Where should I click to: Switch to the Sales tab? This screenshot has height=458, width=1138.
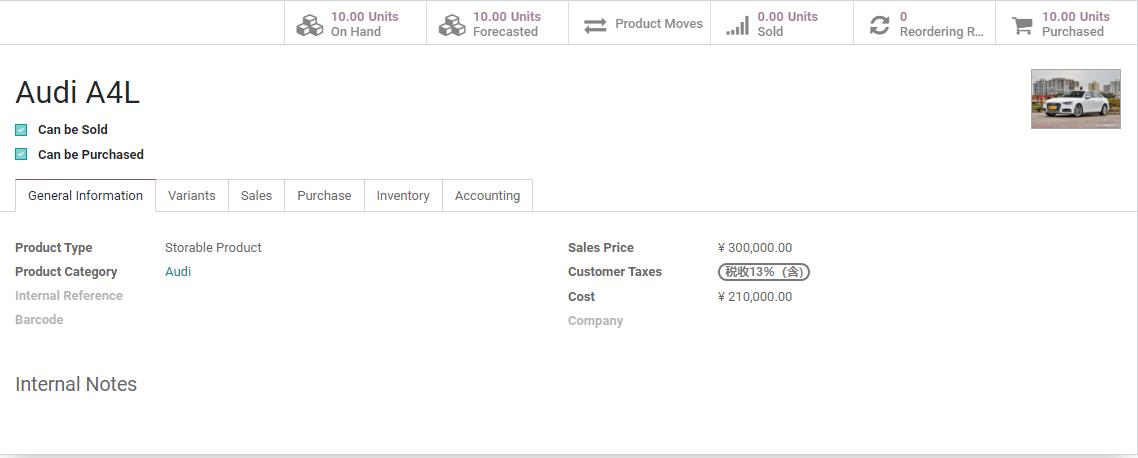click(256, 195)
